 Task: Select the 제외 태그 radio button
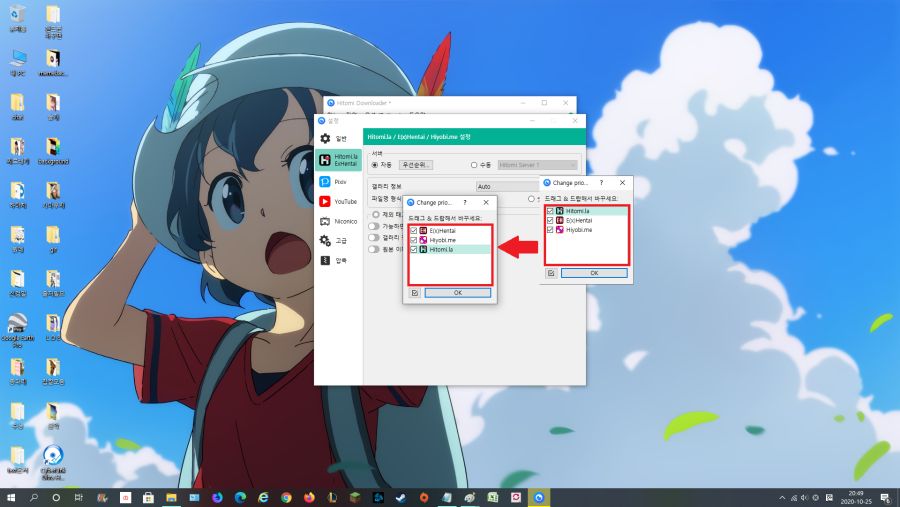[376, 214]
